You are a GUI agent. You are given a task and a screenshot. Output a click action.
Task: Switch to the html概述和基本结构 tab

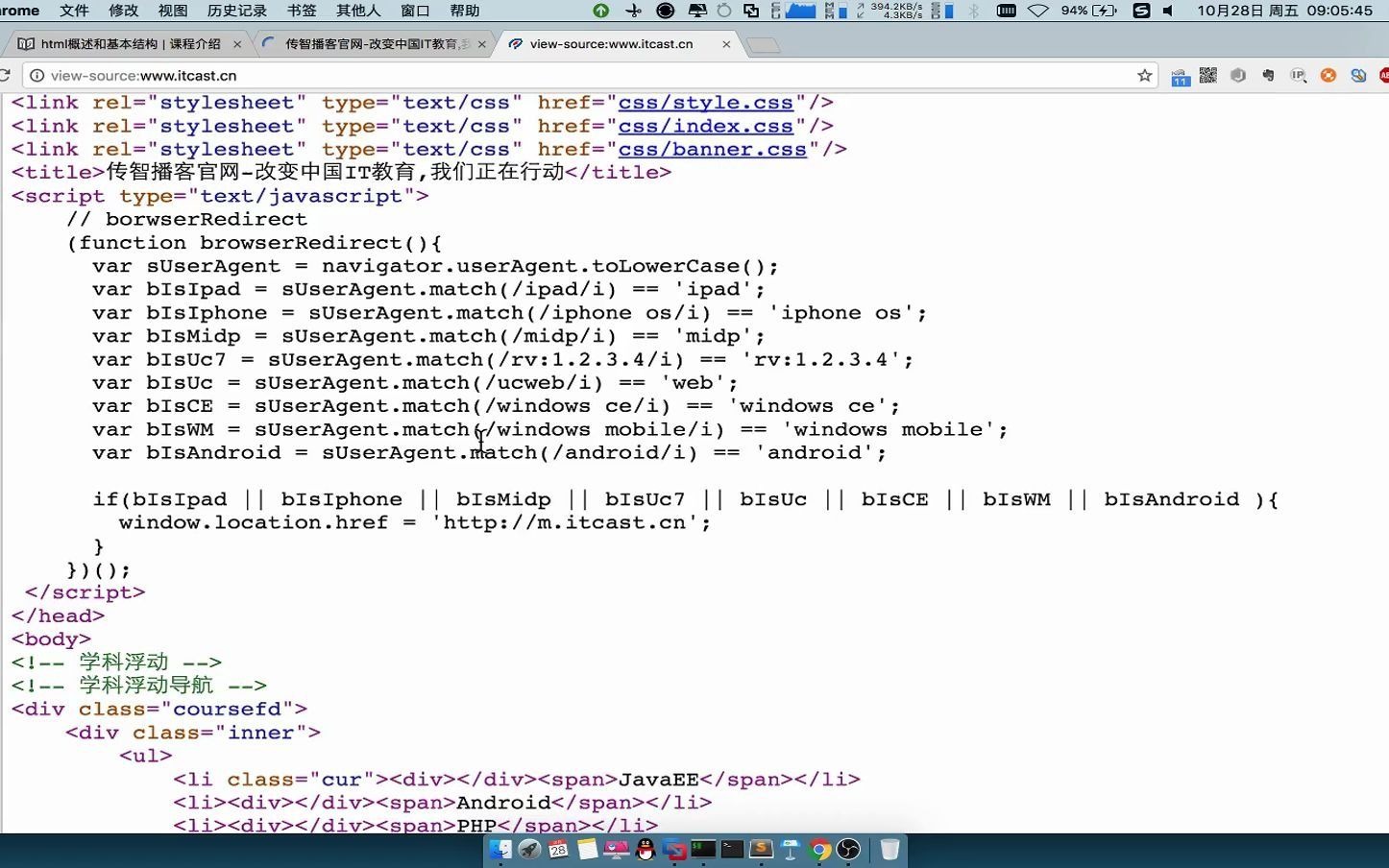pos(130,44)
